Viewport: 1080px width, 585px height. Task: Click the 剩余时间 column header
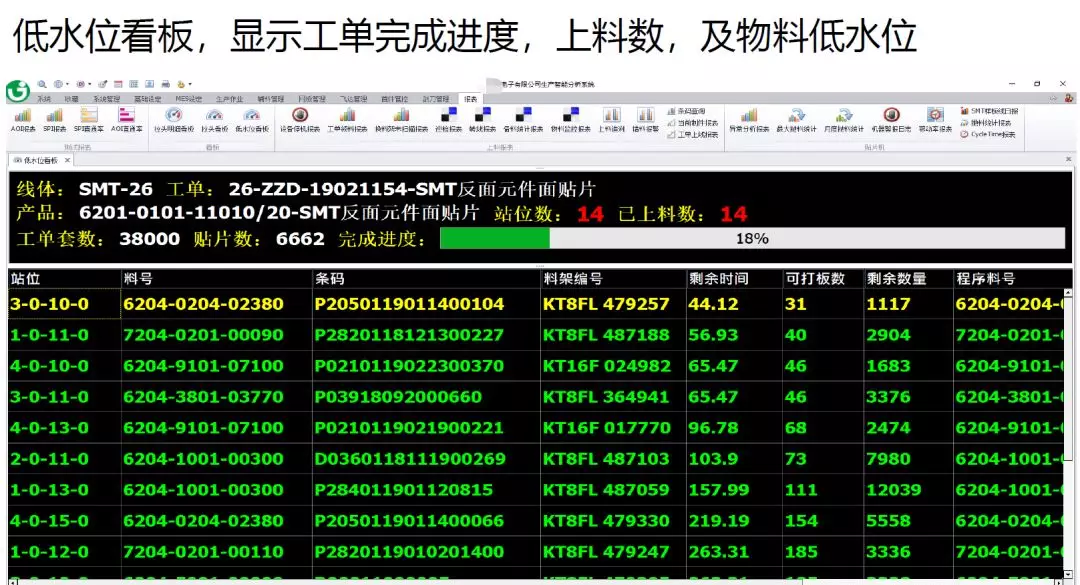(x=718, y=279)
